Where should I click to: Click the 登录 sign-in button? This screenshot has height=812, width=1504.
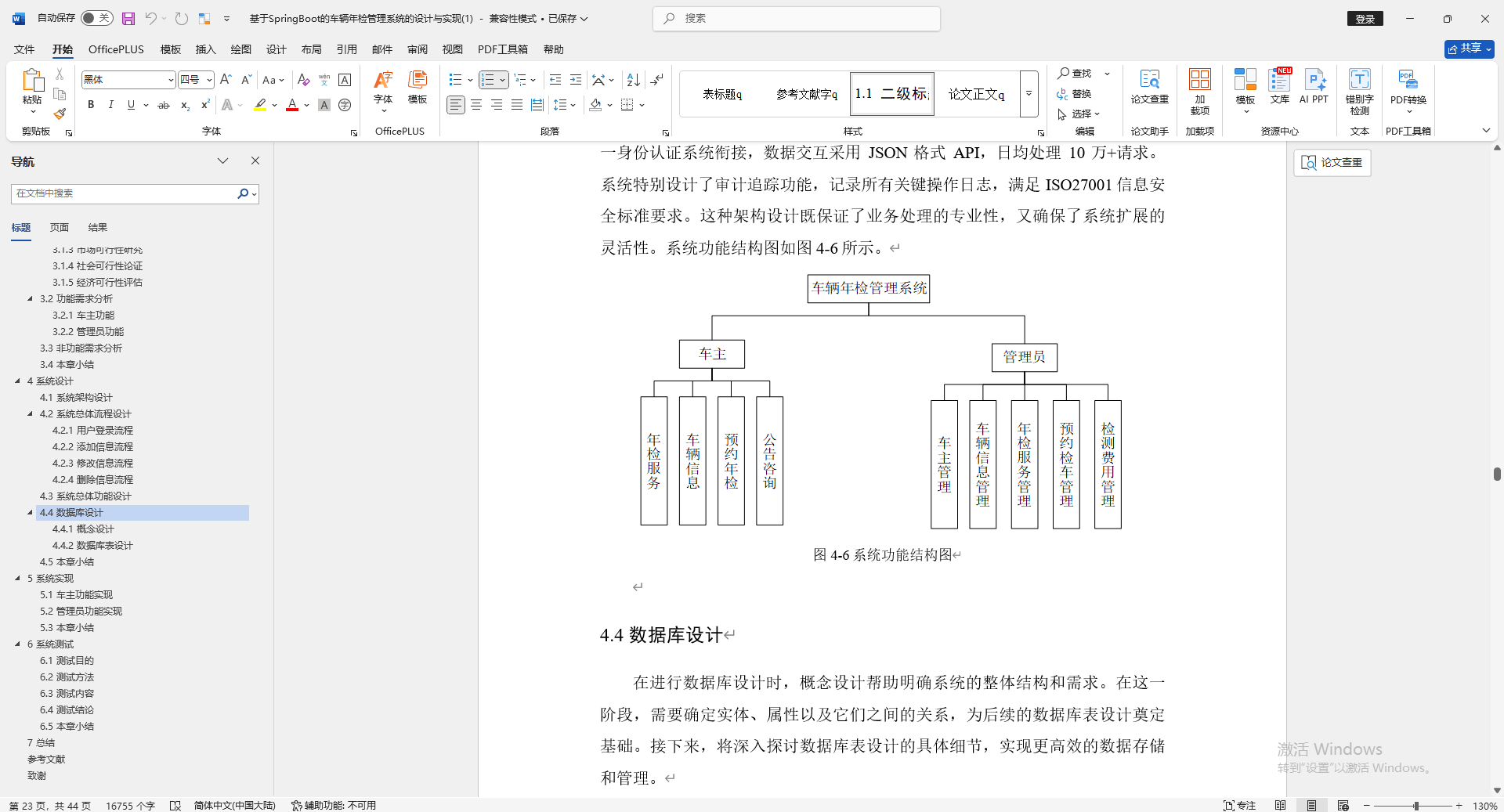coord(1365,18)
